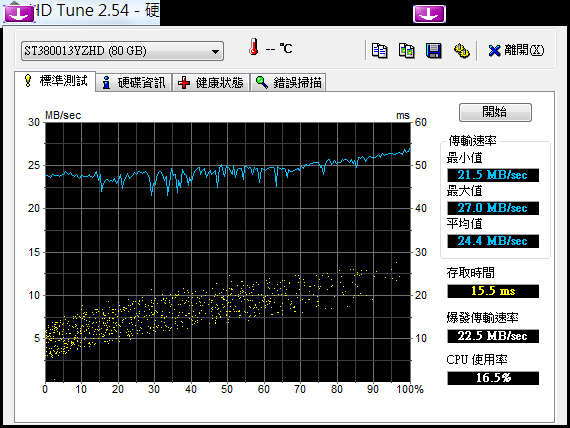Click the access time 15.5 ms readout
This screenshot has height=428, width=570.
(x=493, y=291)
